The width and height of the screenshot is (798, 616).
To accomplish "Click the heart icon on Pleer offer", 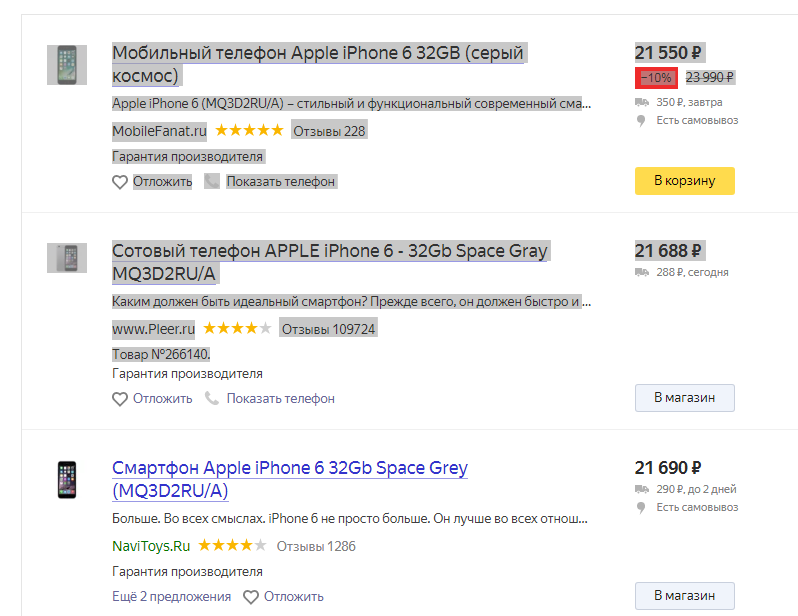I will [120, 399].
